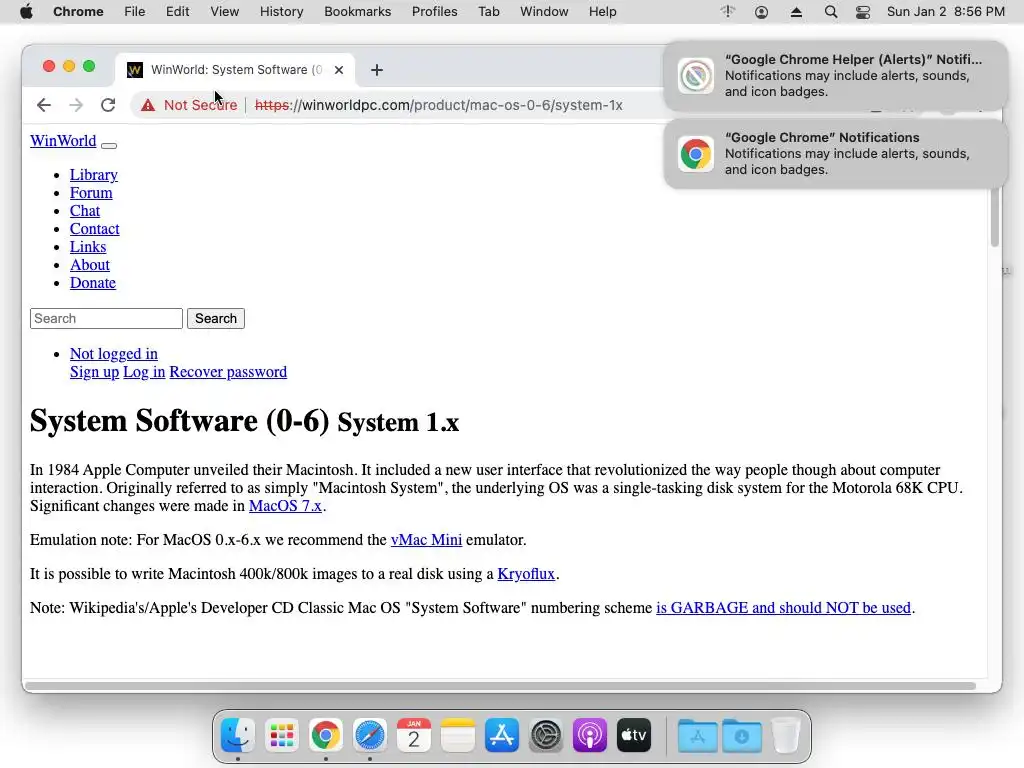Viewport: 1024px width, 768px height.
Task: Open the App Store from the Dock
Action: point(502,735)
